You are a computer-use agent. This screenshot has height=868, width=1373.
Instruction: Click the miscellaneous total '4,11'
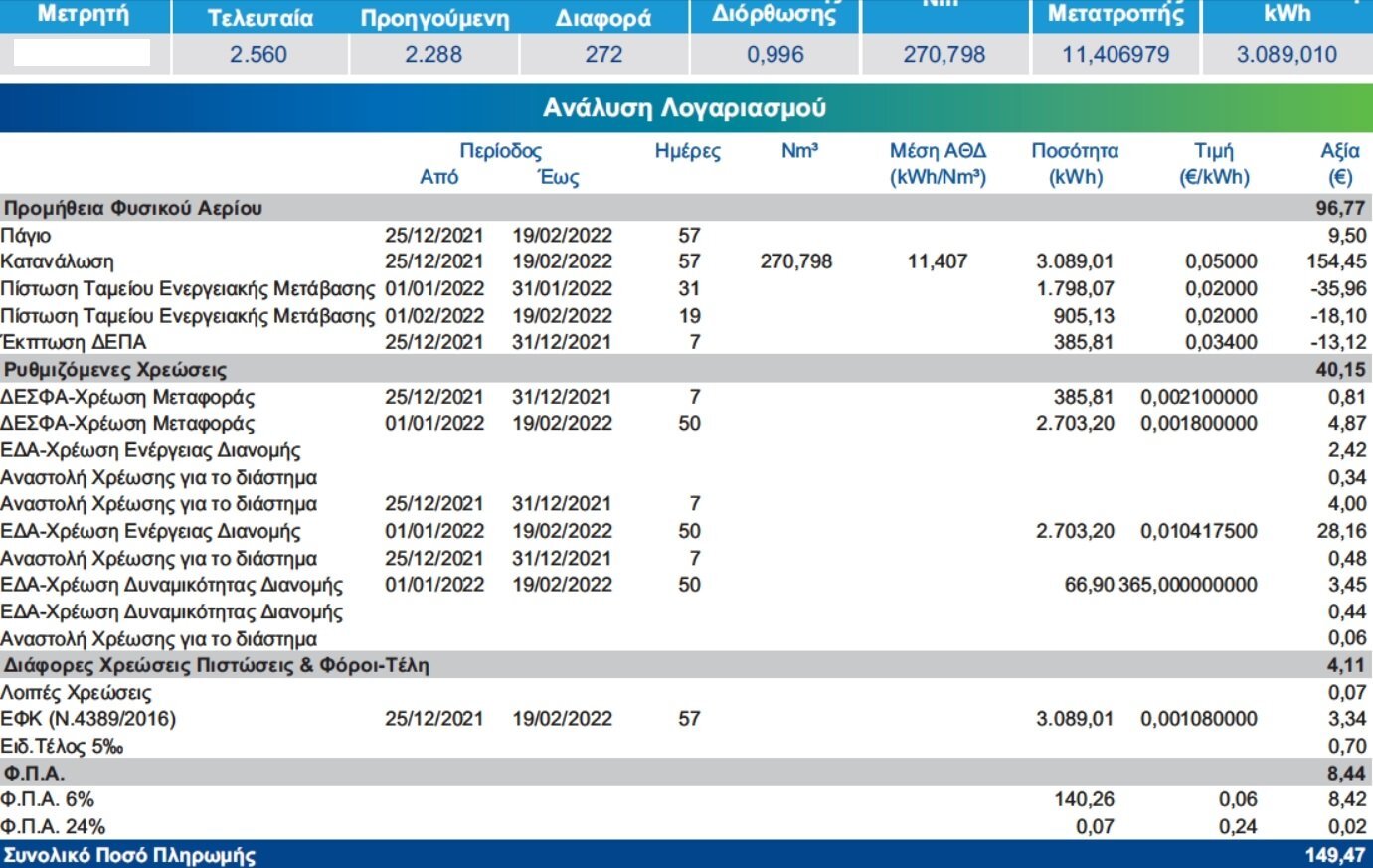point(1346,665)
